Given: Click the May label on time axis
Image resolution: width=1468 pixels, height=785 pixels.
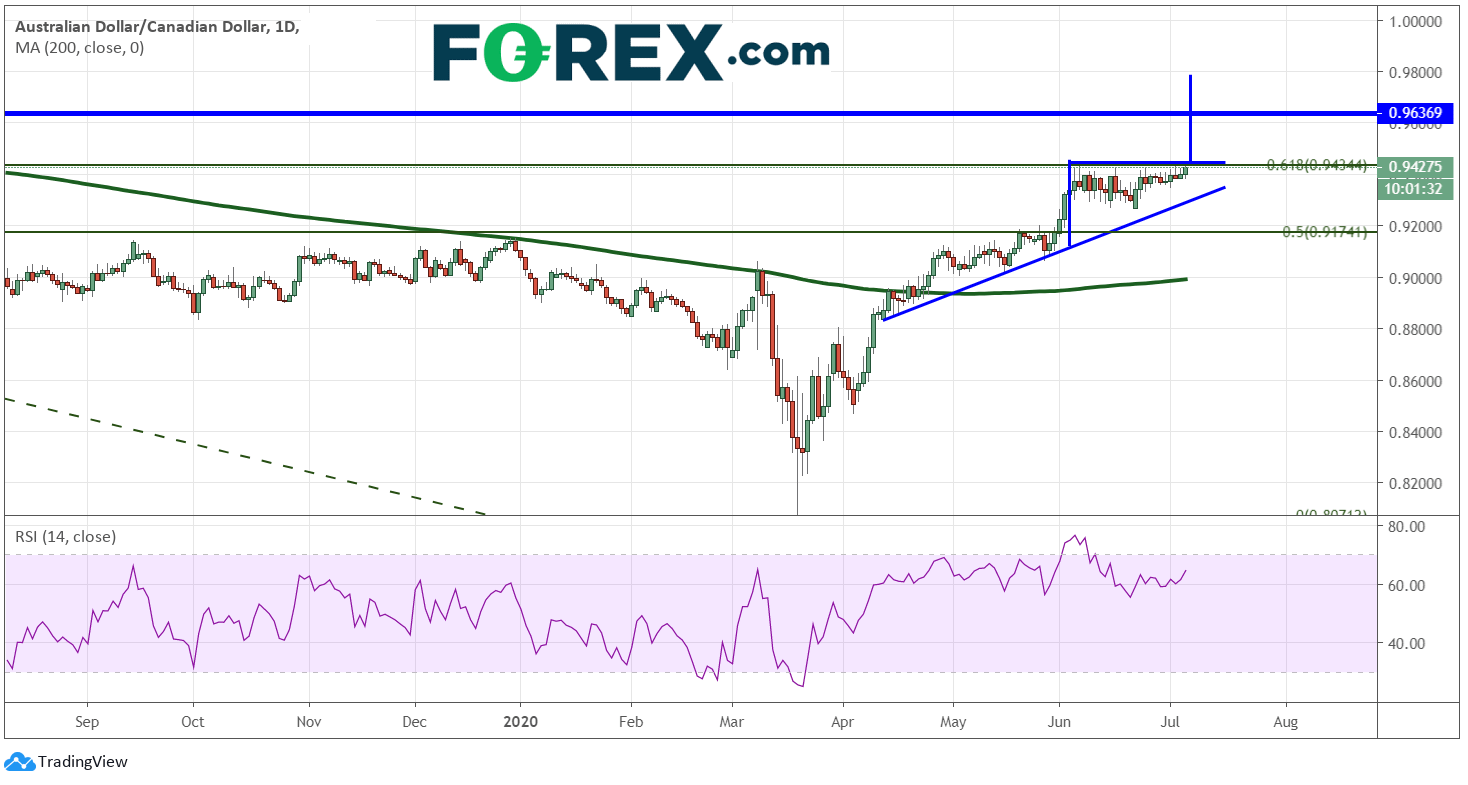Looking at the screenshot, I should pos(953,721).
